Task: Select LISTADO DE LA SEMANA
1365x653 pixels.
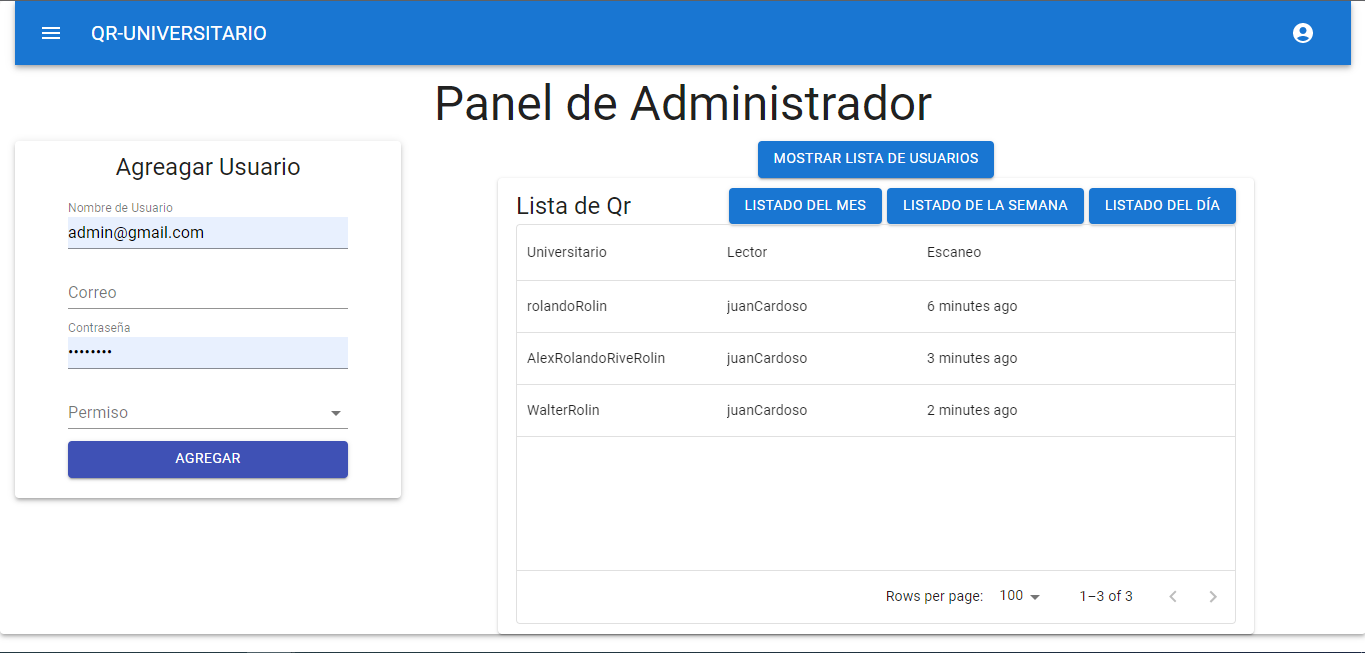Action: [x=984, y=205]
